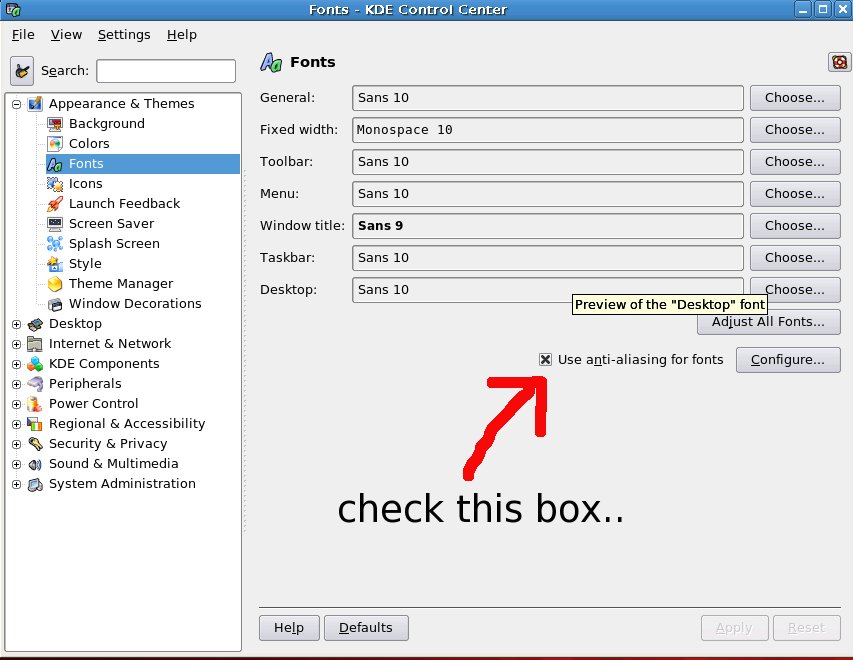
Task: Click the Search input field
Action: [166, 71]
